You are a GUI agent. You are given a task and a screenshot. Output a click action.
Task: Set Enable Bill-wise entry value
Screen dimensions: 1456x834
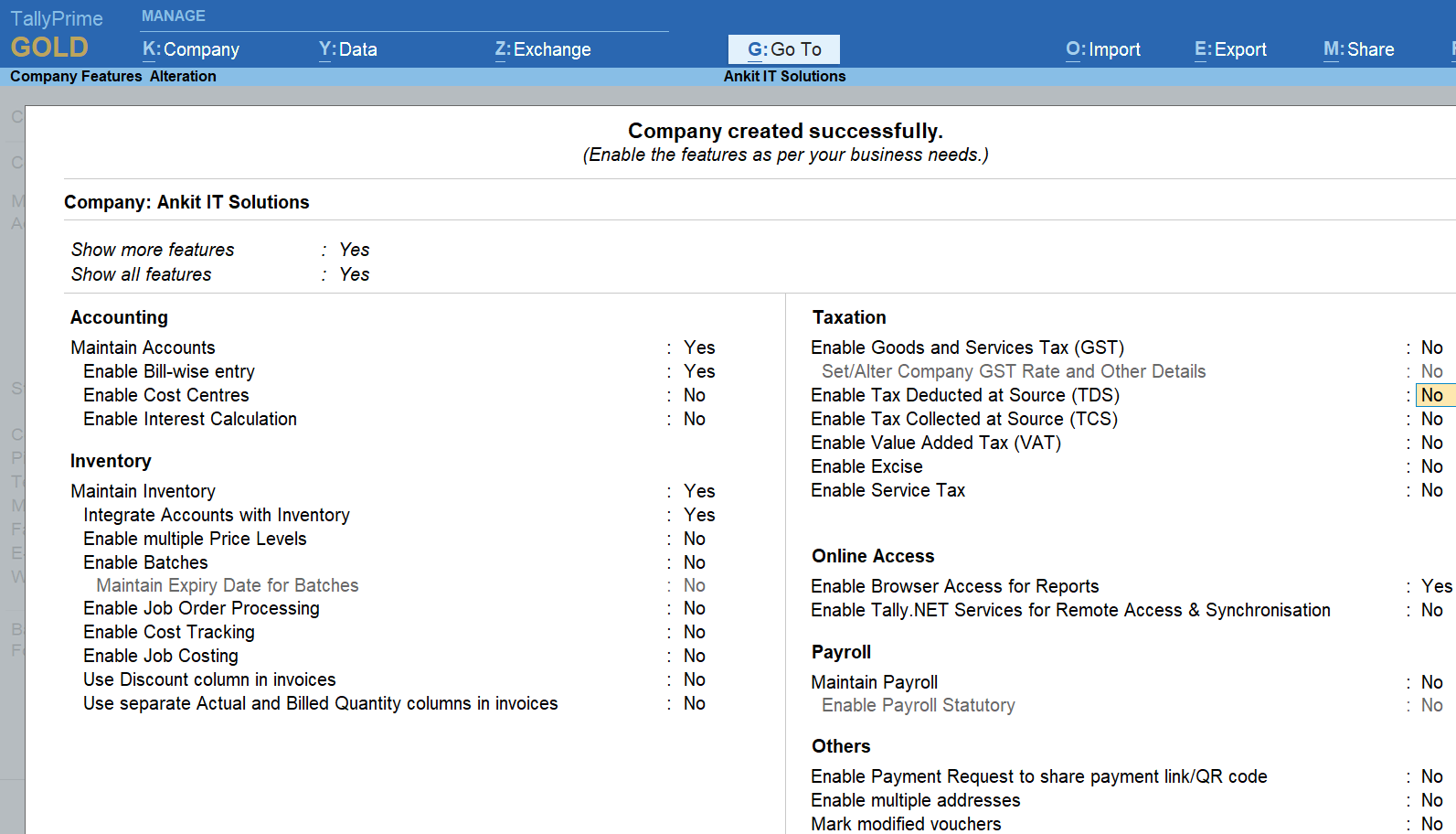coord(699,371)
